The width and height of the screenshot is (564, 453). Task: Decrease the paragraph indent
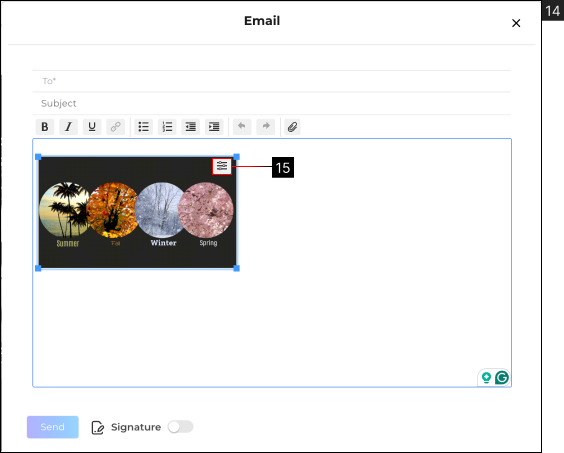pyautogui.click(x=191, y=127)
